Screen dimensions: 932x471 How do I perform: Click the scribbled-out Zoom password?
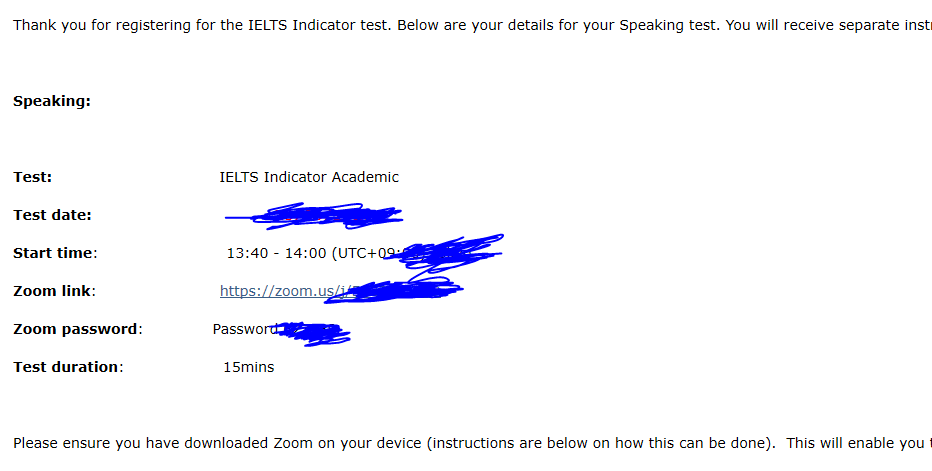coord(312,333)
